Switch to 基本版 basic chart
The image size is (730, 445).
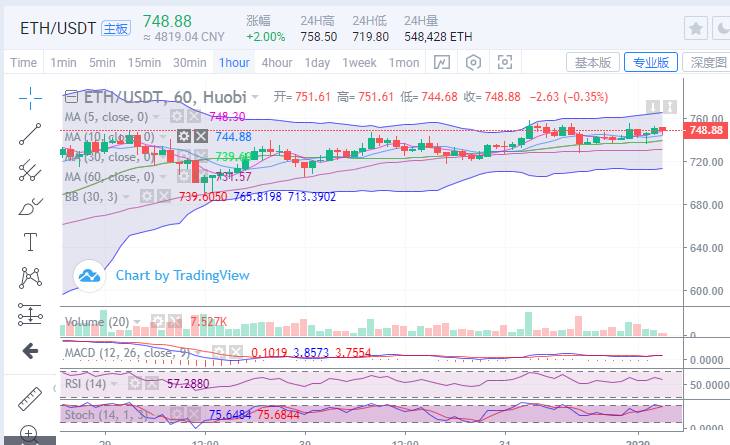pyautogui.click(x=593, y=62)
